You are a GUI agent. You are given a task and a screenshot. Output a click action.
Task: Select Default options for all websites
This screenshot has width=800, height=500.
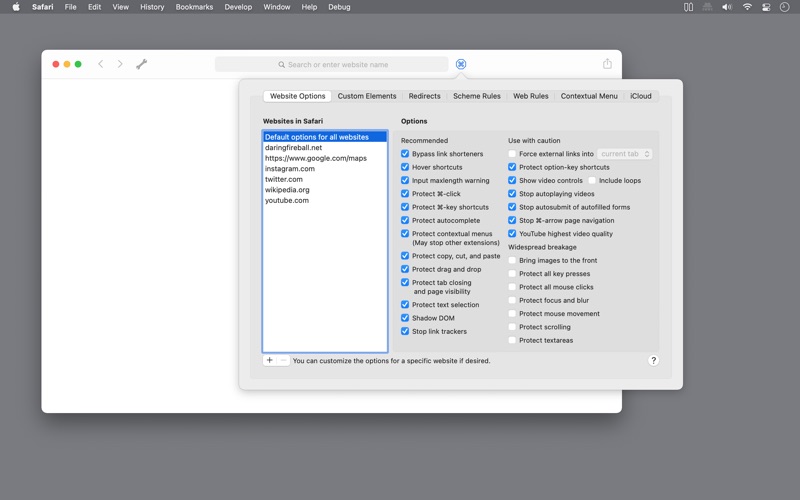pos(324,137)
